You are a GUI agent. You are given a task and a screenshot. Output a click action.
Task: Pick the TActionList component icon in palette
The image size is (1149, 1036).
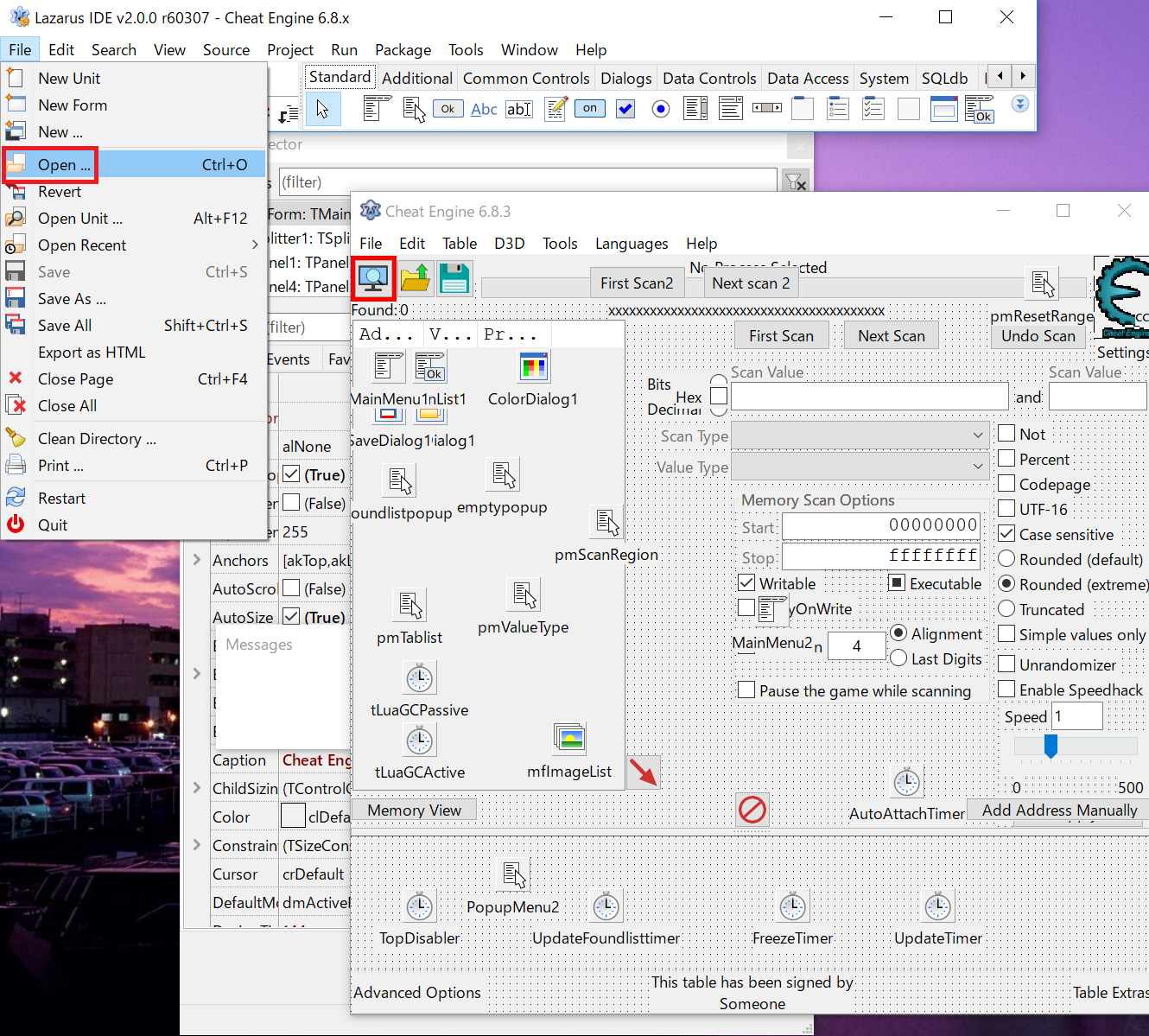click(x=980, y=109)
